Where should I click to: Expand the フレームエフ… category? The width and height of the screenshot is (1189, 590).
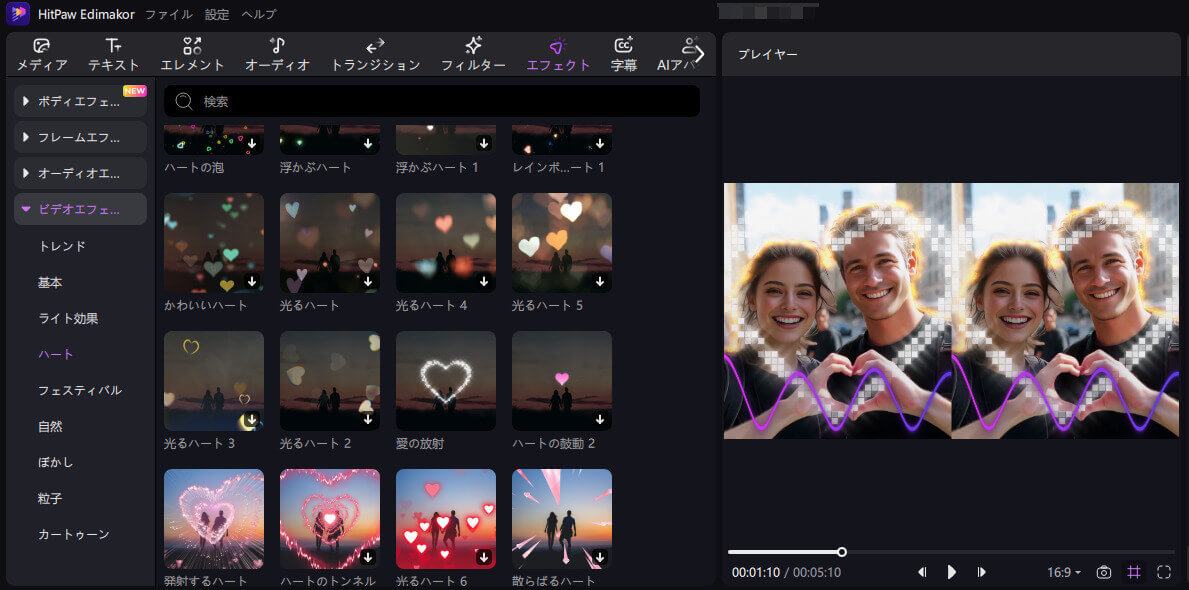[80, 137]
